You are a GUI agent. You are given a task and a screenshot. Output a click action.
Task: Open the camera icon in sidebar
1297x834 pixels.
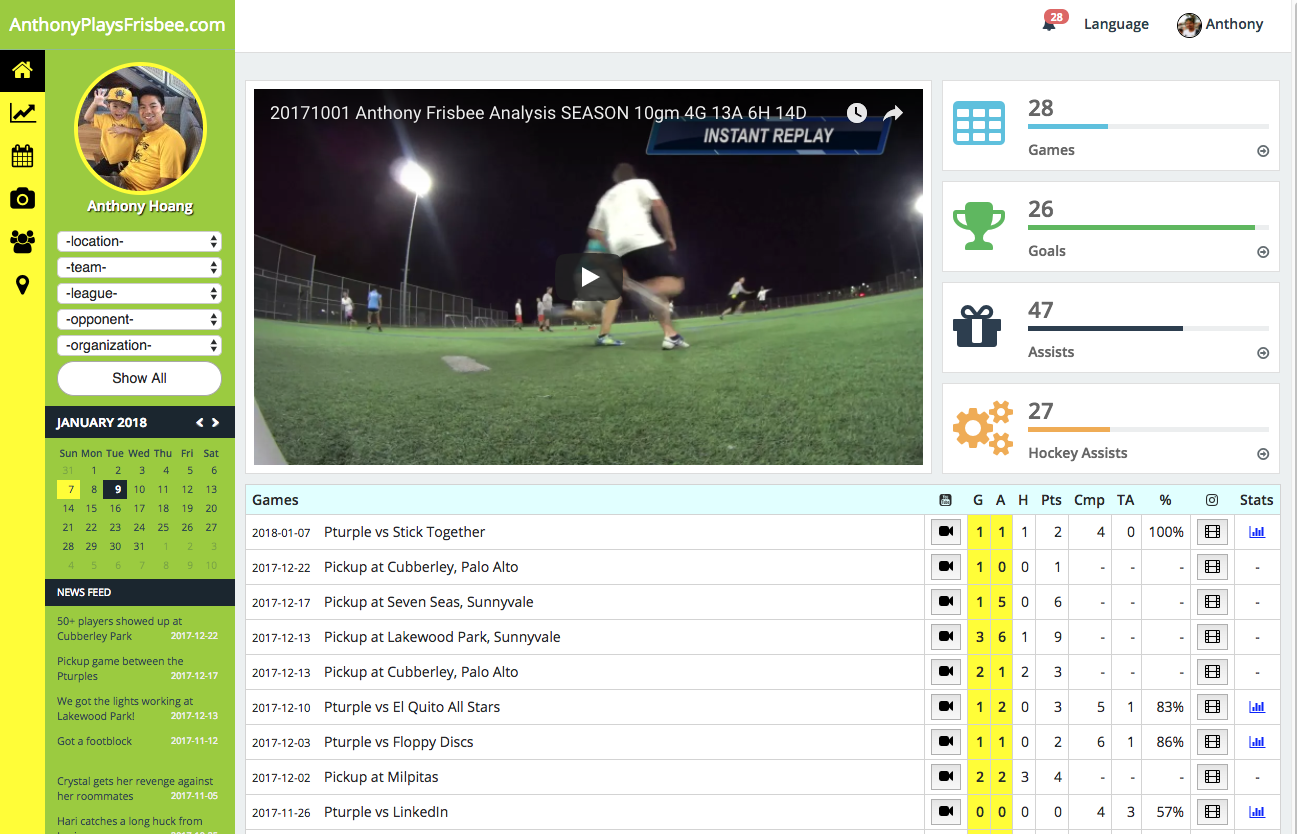(22, 199)
